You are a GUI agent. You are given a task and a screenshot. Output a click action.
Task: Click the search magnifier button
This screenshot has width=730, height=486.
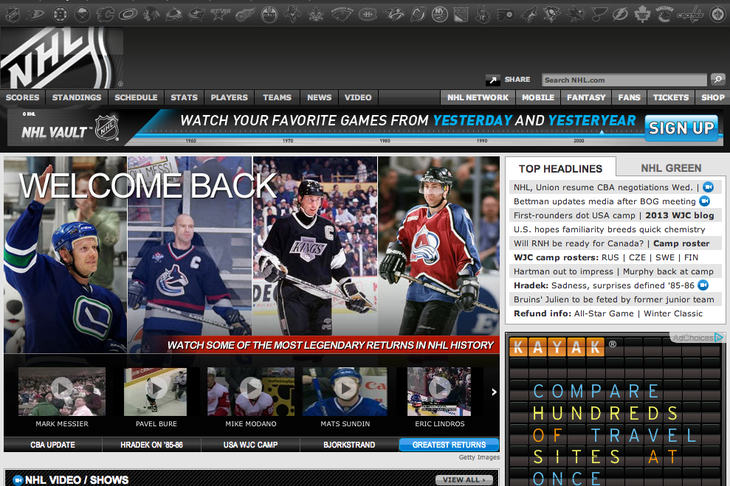718,80
